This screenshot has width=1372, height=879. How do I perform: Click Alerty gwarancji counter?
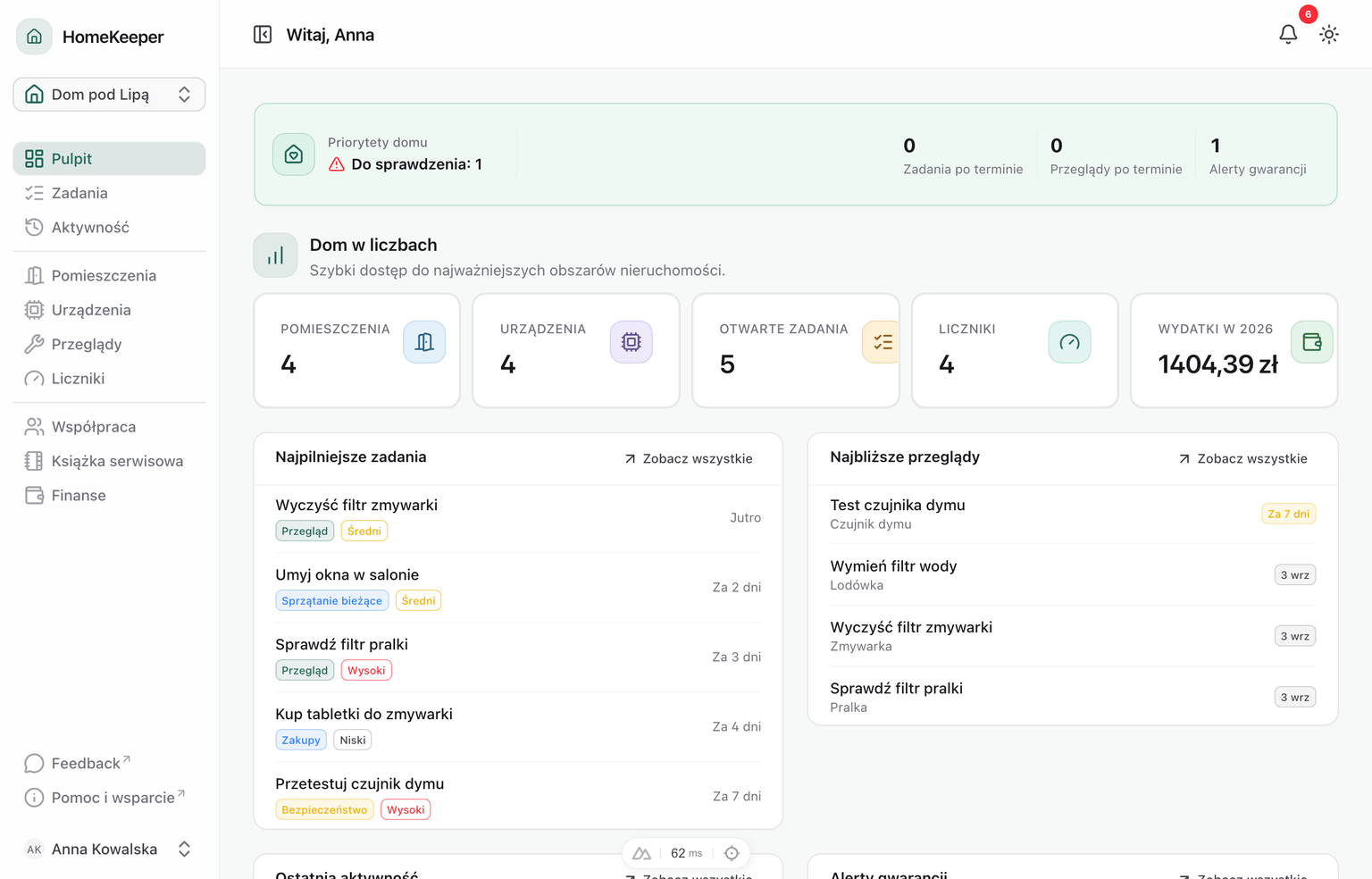1258,155
